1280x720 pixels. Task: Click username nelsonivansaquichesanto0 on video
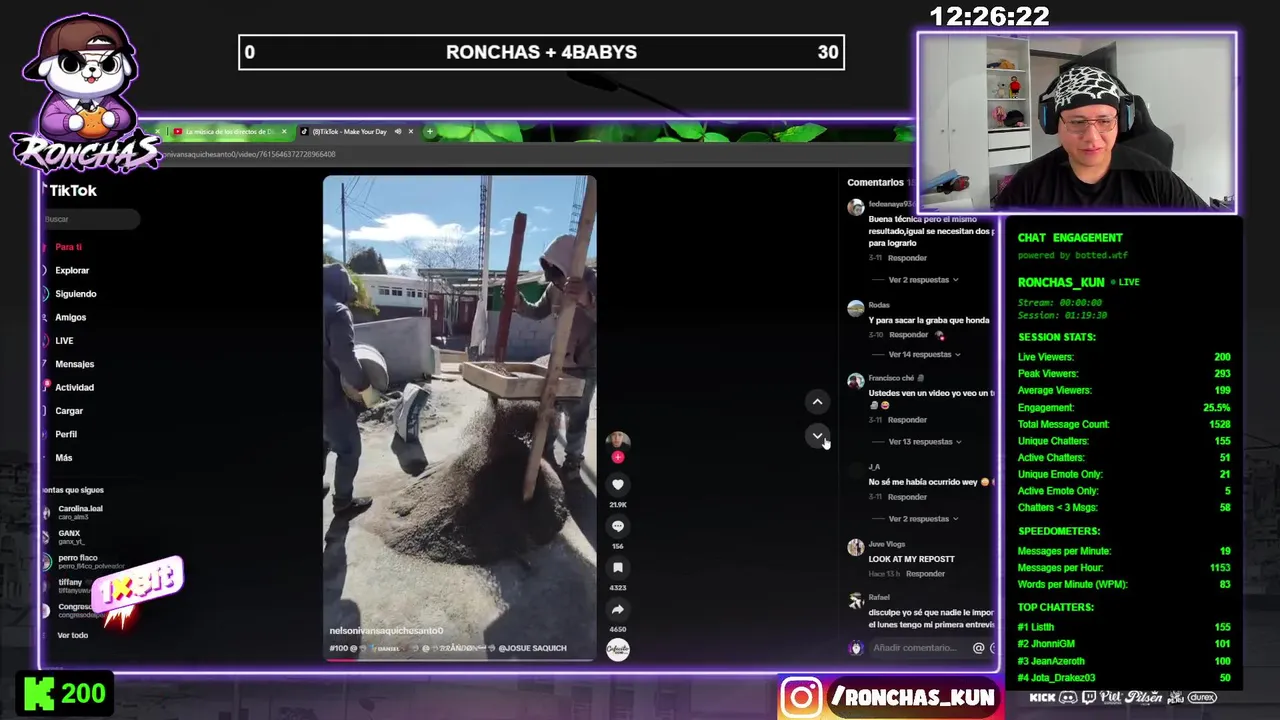click(386, 631)
